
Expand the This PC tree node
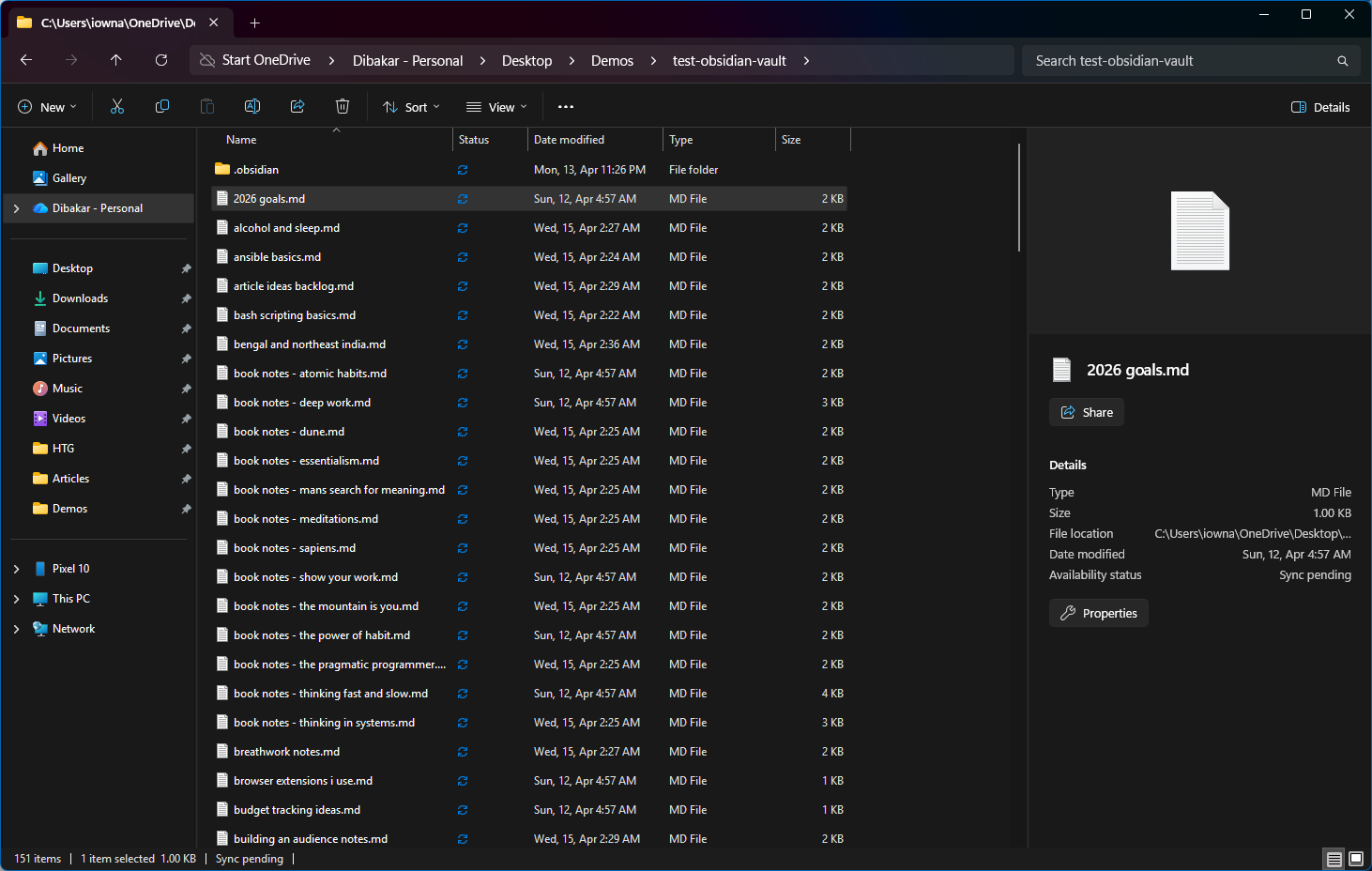point(16,599)
